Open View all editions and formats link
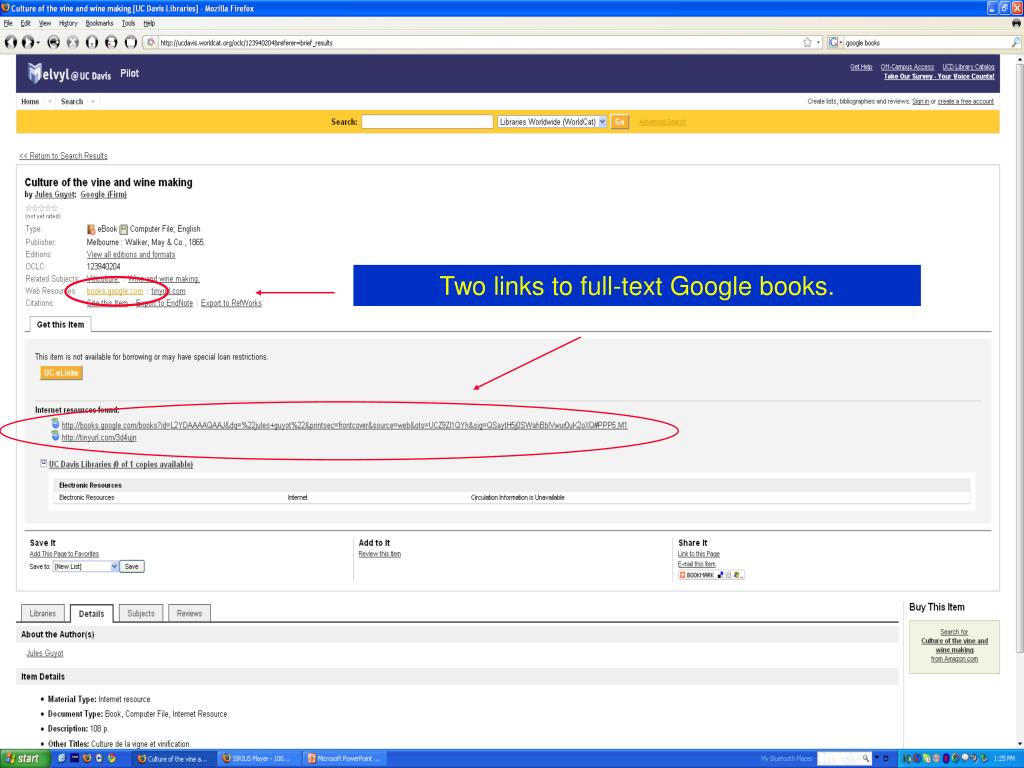The image size is (1024, 768). (131, 255)
